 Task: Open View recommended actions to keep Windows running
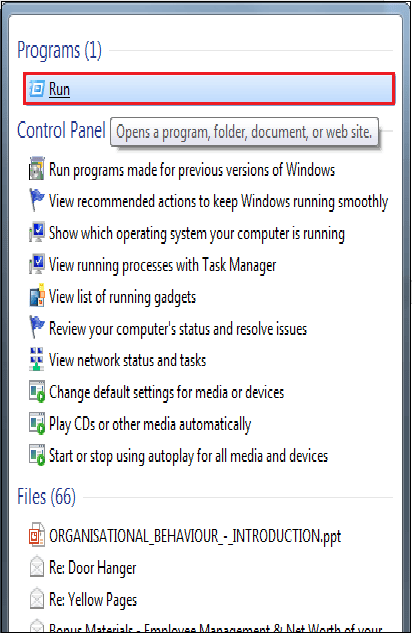pos(218,201)
